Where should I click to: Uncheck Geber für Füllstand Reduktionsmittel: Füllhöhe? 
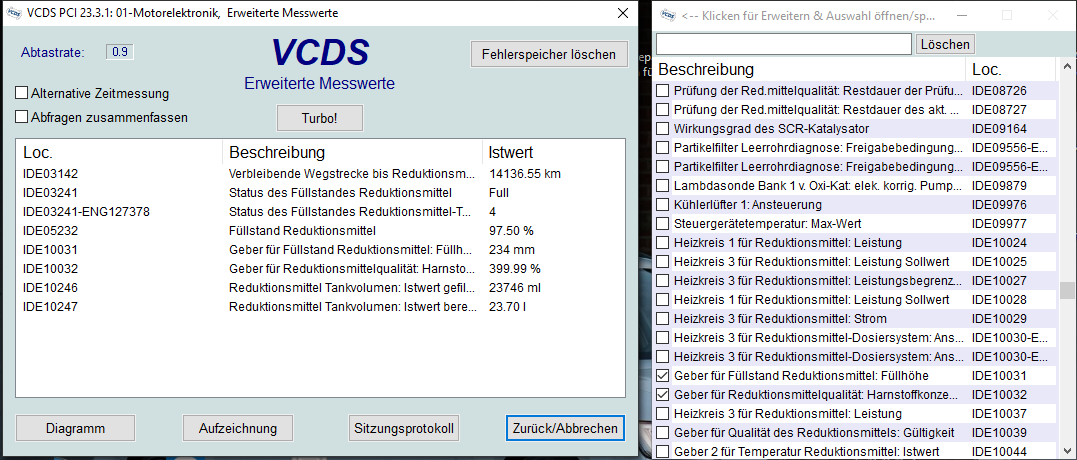pyautogui.click(x=662, y=376)
